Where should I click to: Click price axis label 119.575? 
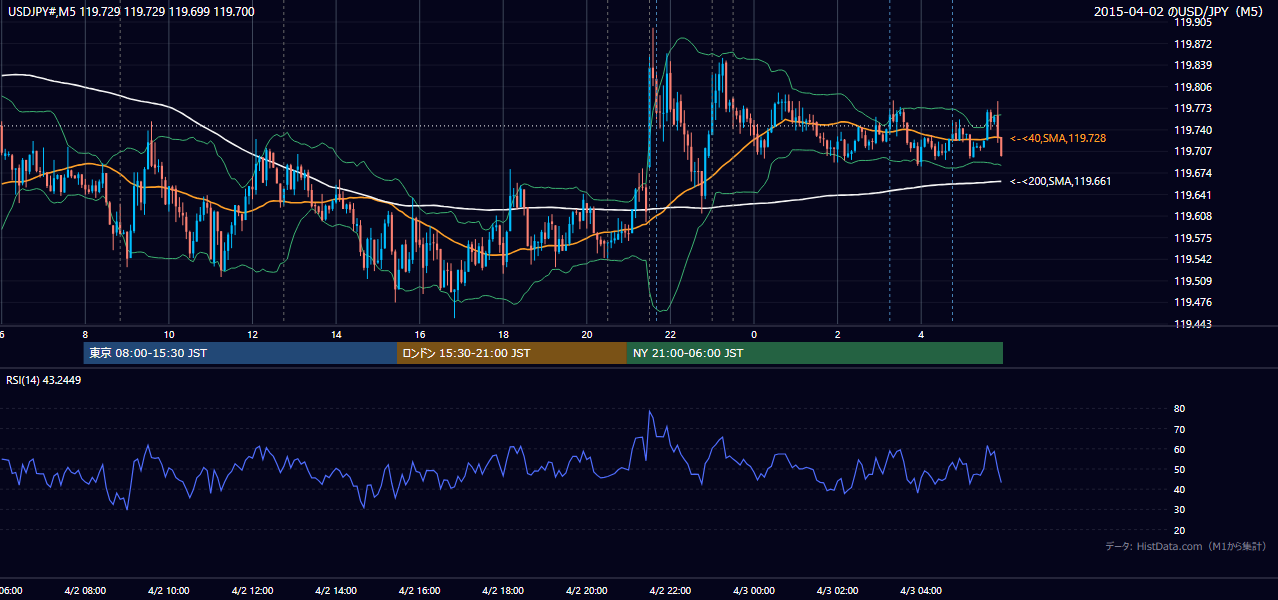pyautogui.click(x=1193, y=238)
